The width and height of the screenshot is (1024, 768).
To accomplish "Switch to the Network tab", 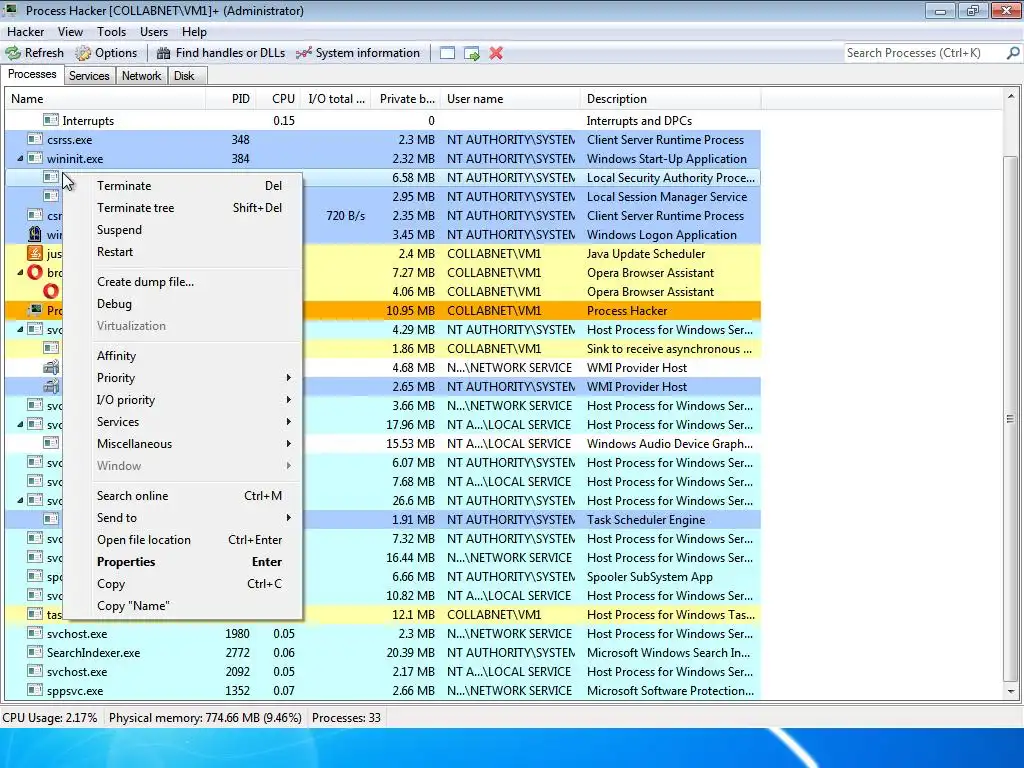I will click(x=141, y=76).
